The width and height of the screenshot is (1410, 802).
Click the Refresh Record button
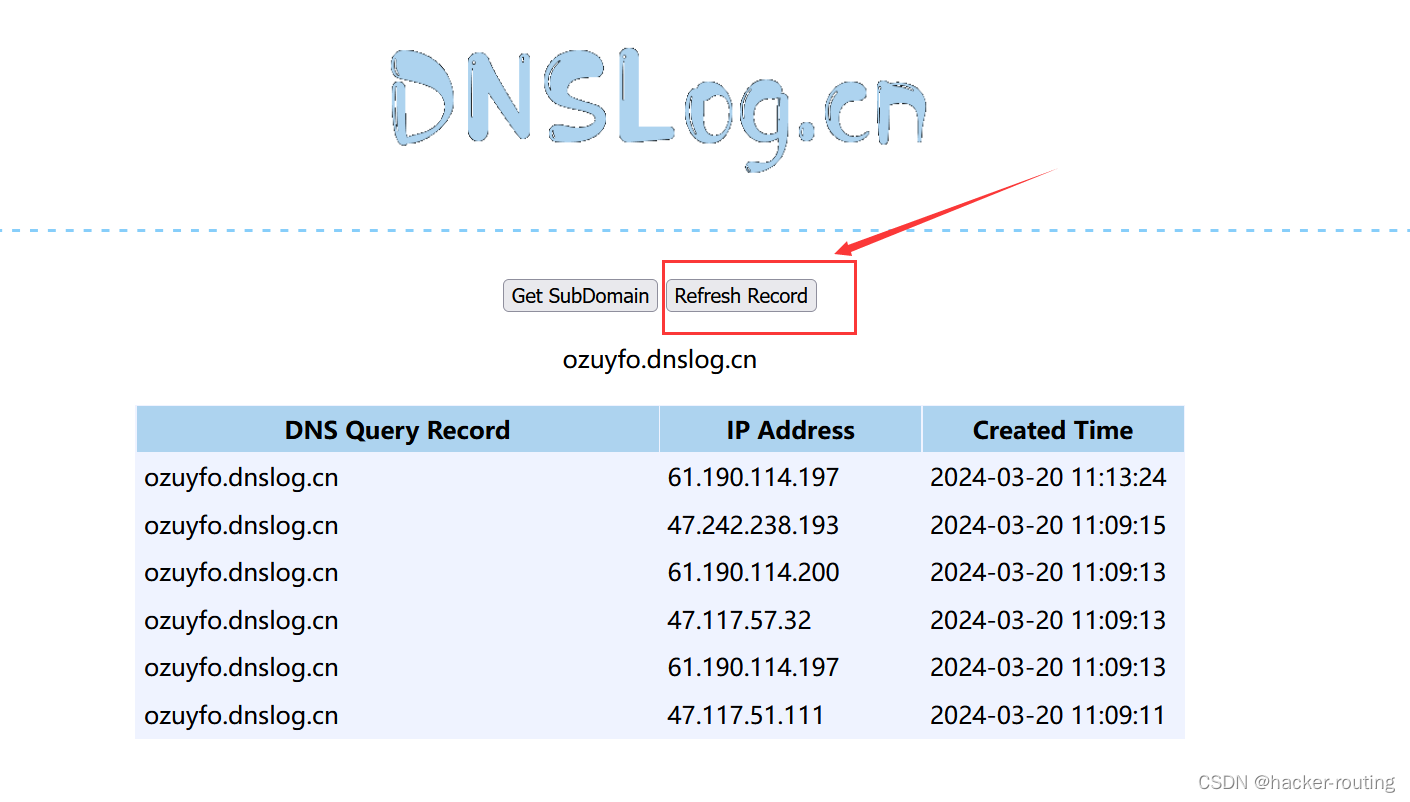[740, 295]
